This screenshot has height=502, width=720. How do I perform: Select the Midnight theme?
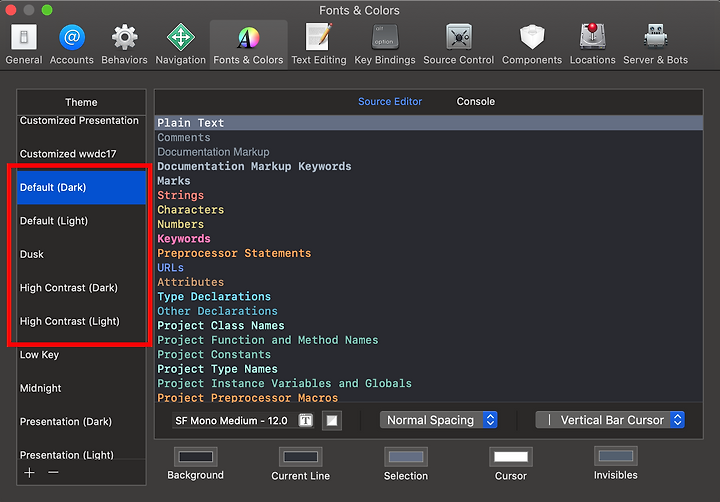(x=81, y=389)
